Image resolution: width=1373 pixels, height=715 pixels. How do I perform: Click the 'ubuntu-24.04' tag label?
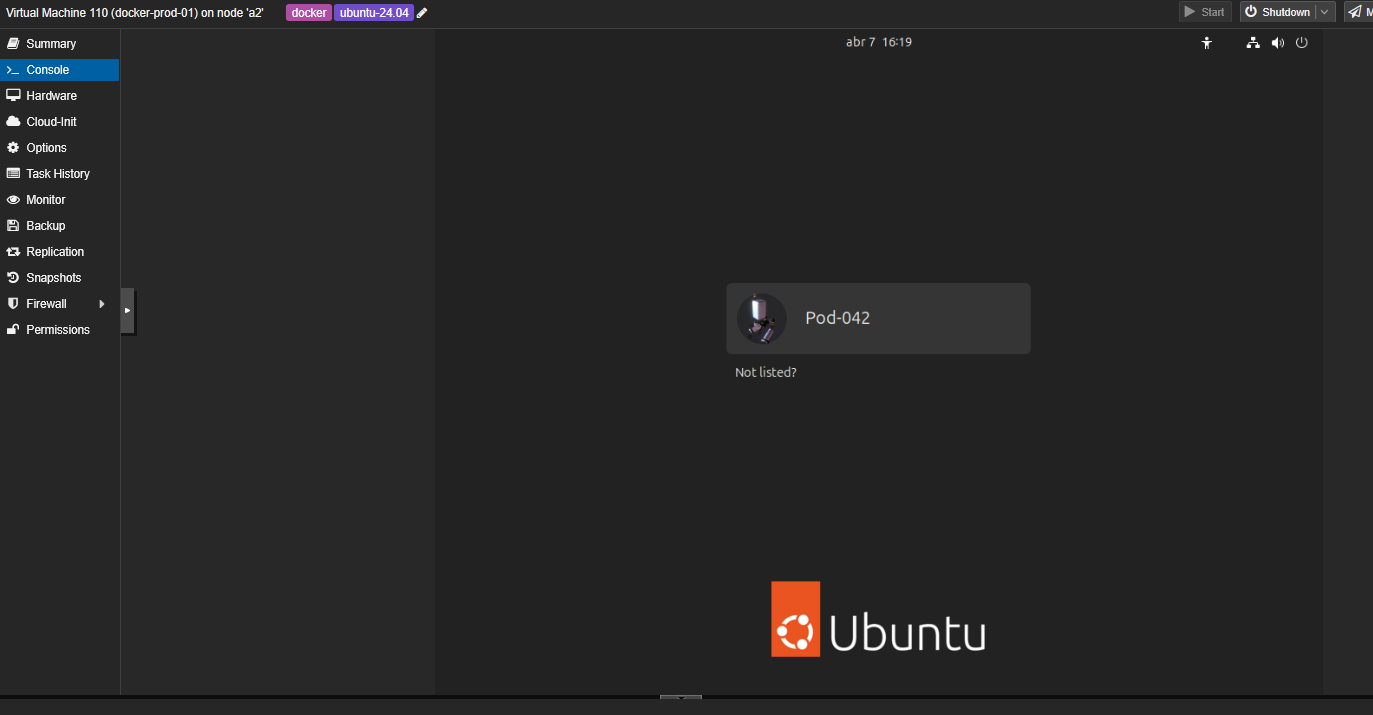click(374, 13)
